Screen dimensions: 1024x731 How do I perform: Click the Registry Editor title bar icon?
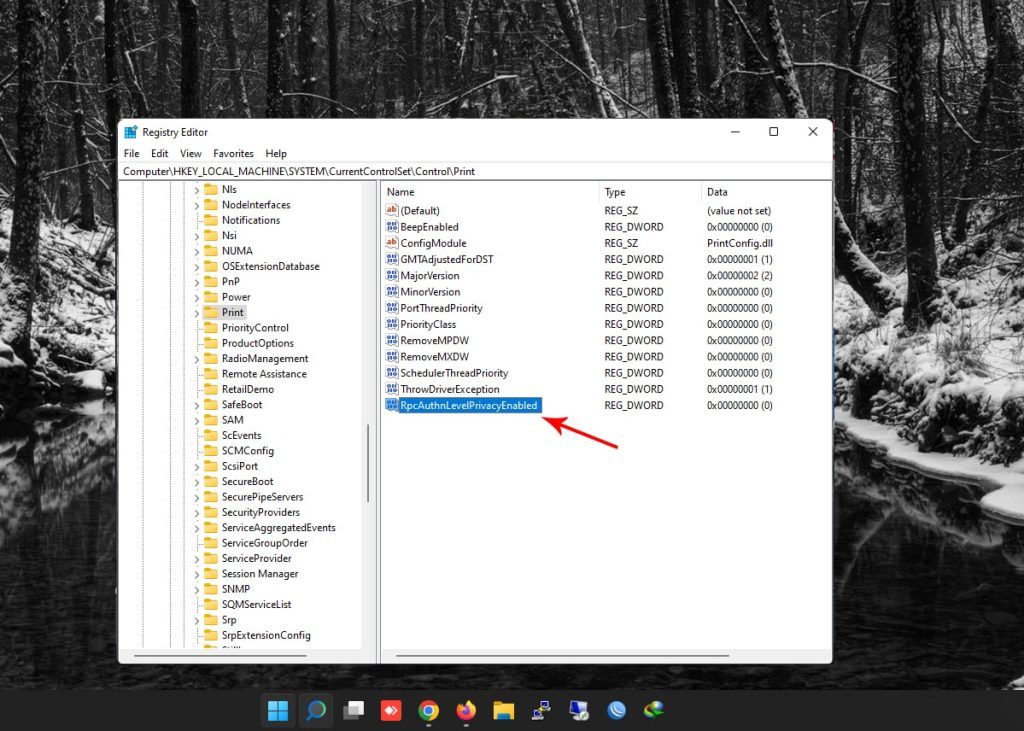(x=131, y=132)
